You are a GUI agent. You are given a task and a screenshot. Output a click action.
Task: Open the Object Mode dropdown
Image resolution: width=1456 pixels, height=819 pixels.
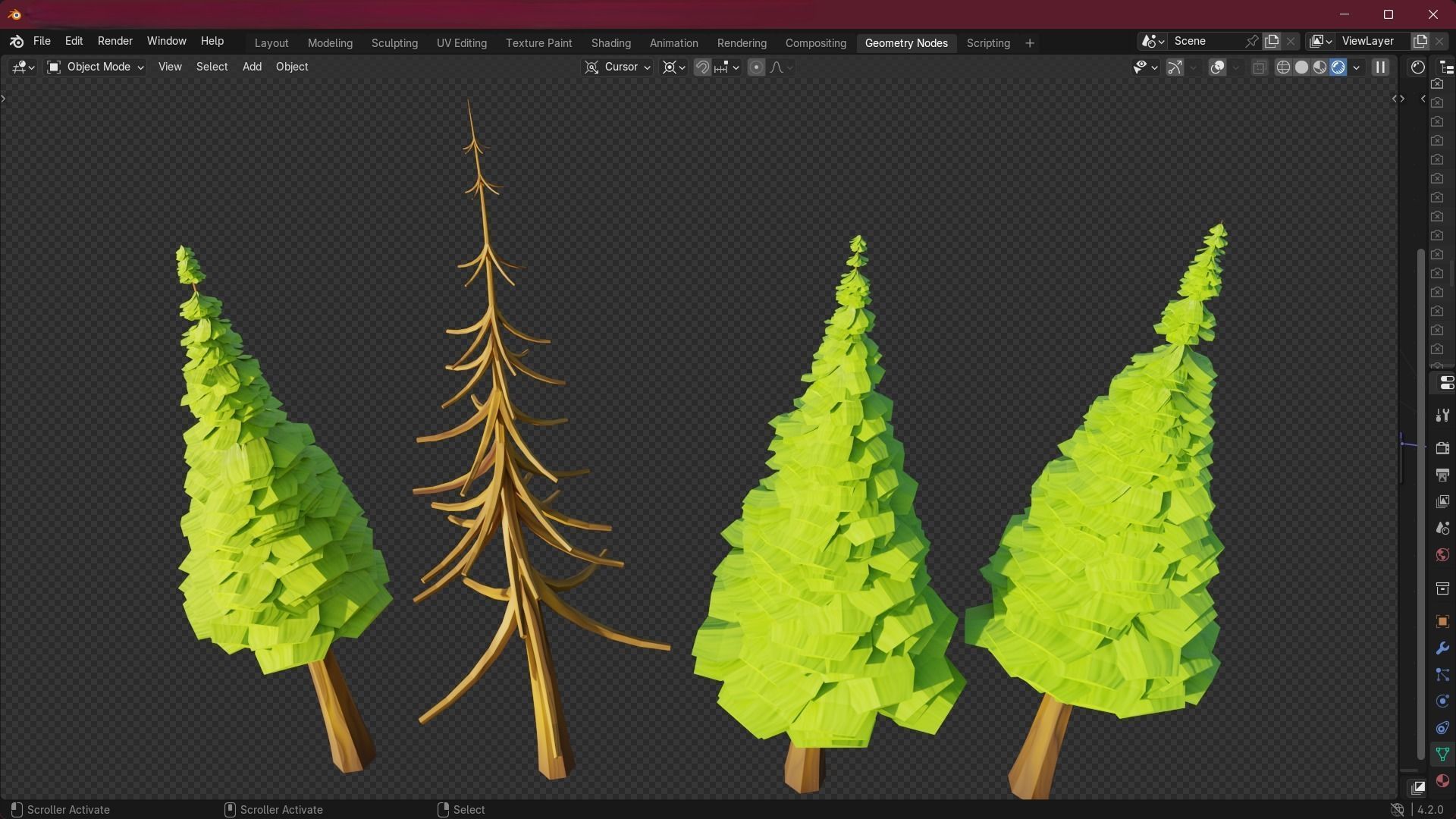(96, 67)
